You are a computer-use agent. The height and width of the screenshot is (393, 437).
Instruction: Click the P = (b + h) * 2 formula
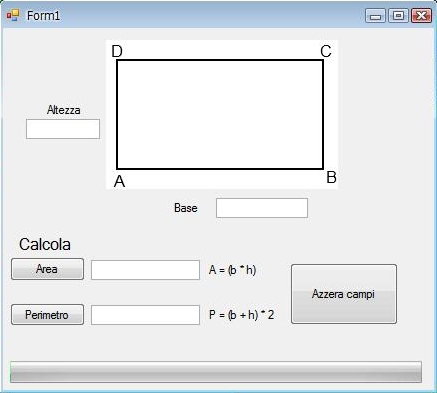click(x=241, y=315)
